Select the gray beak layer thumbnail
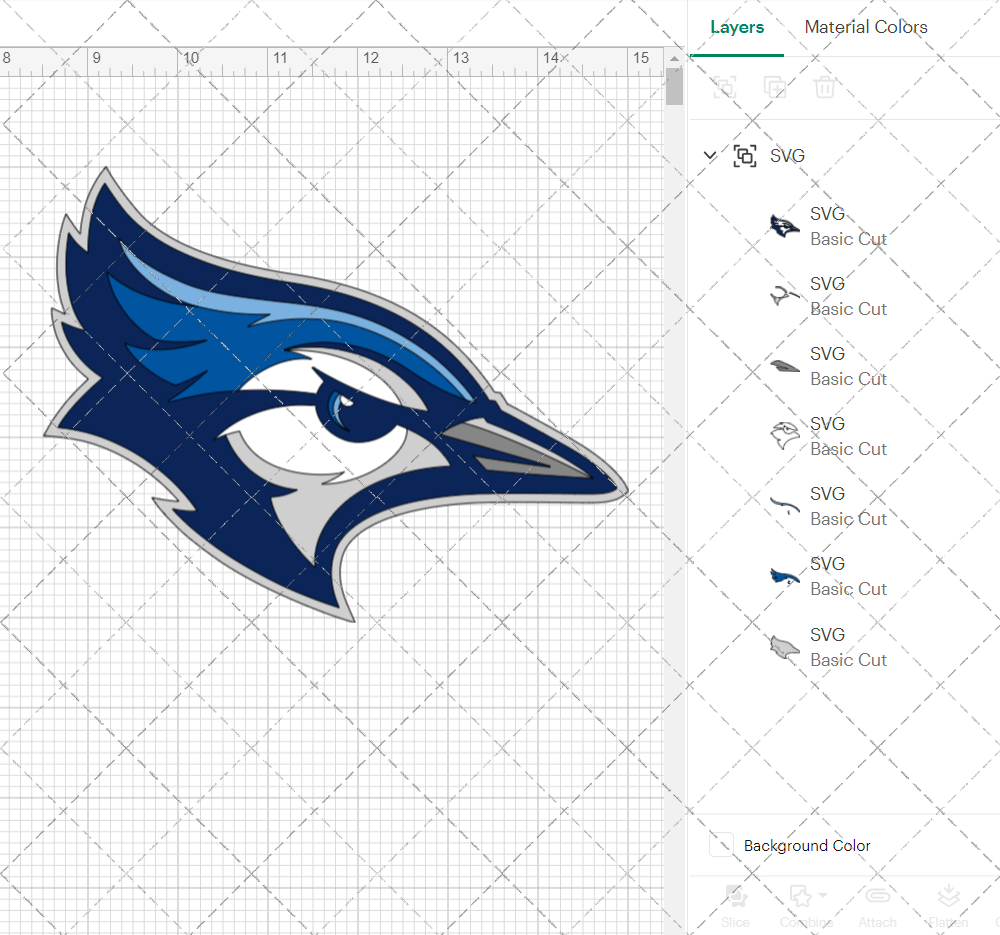The image size is (1000, 935). tap(784, 366)
